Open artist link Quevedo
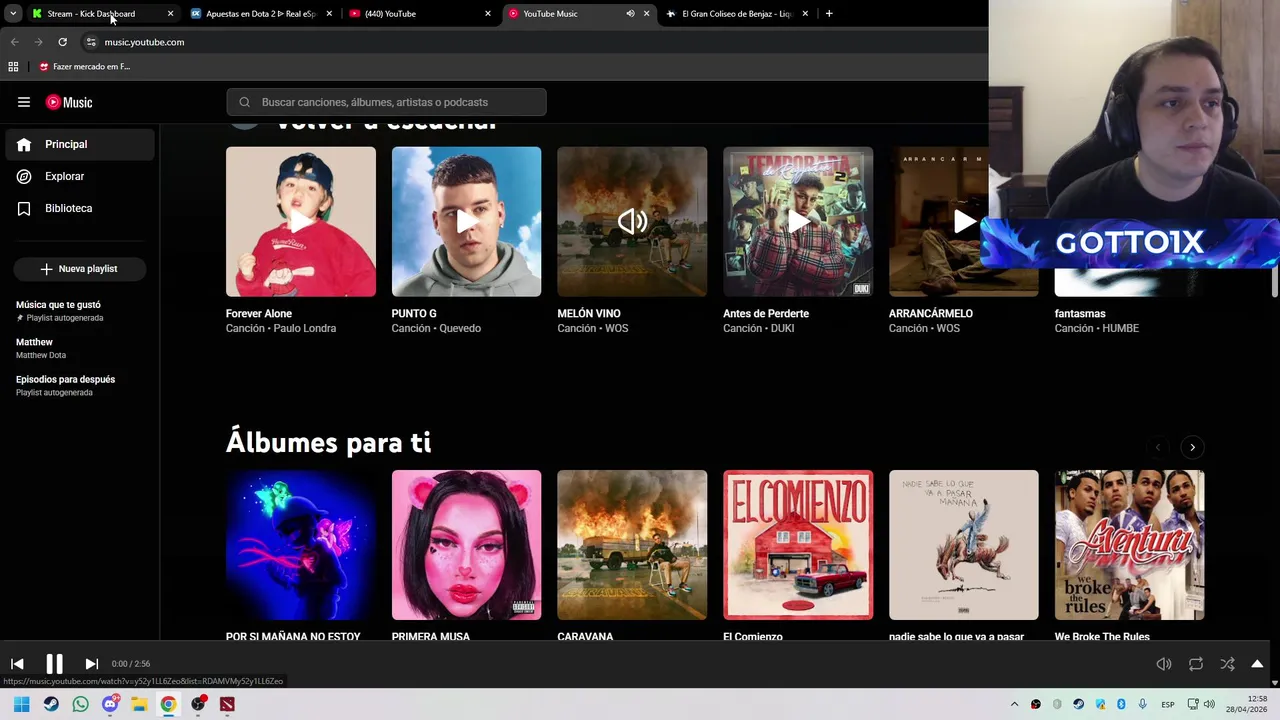The width and height of the screenshot is (1280, 720). click(459, 328)
